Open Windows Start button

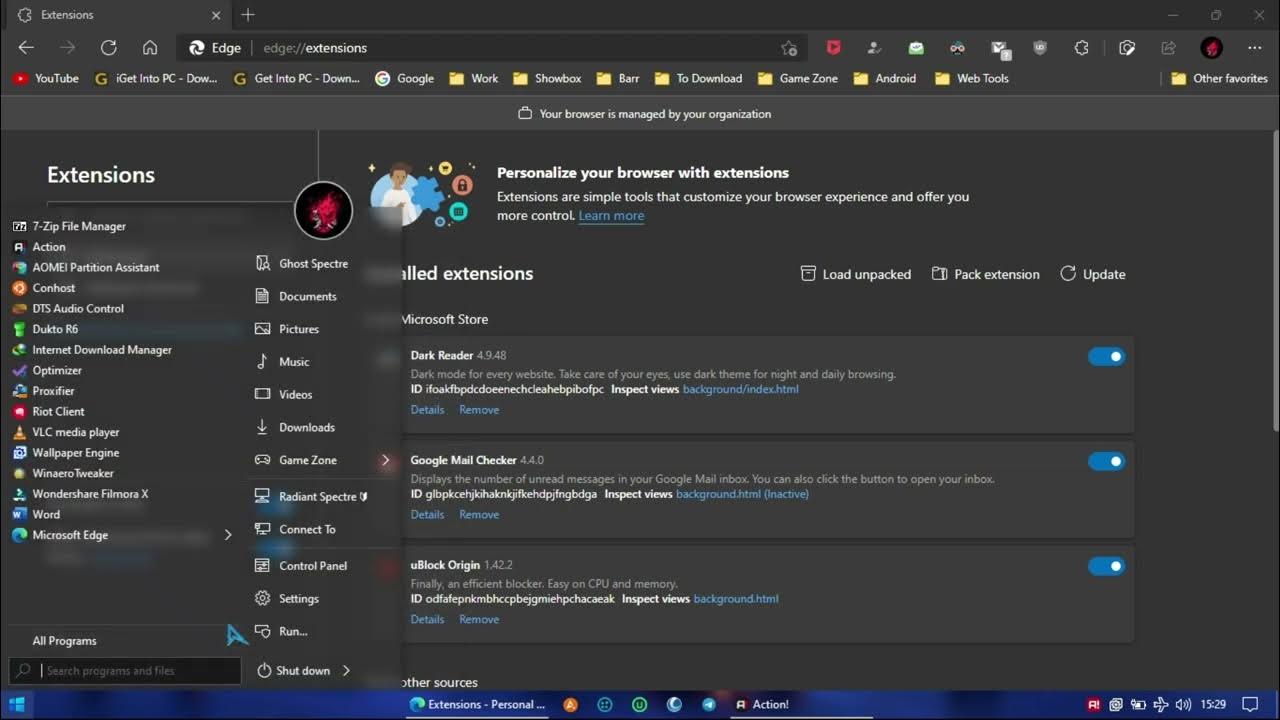coord(17,704)
